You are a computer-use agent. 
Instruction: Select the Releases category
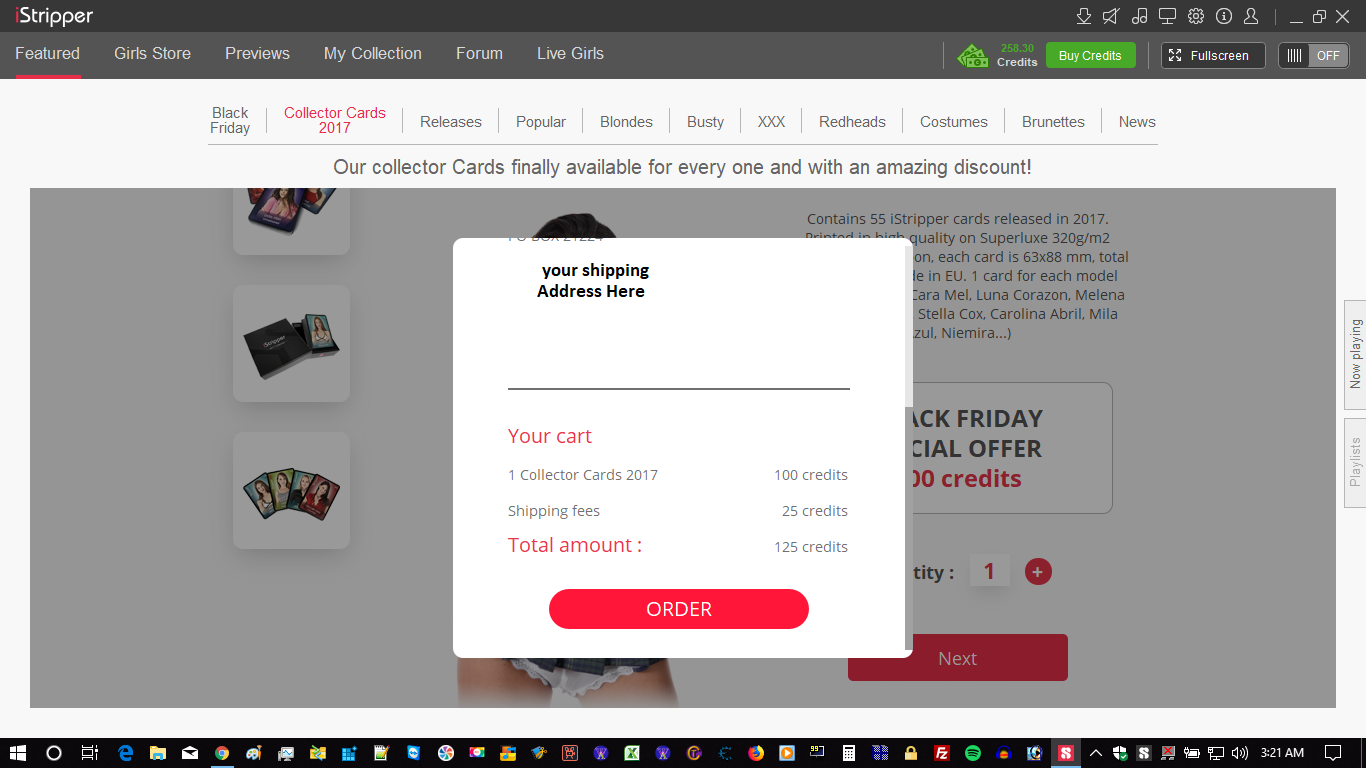point(451,122)
